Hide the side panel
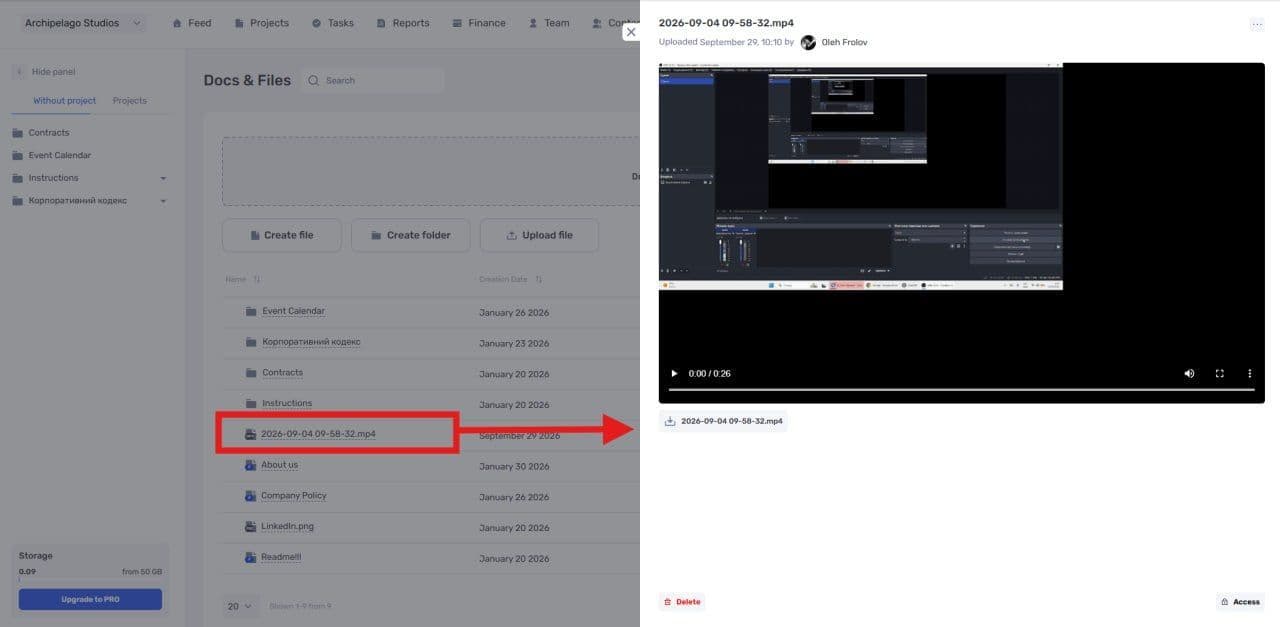 click(x=45, y=72)
